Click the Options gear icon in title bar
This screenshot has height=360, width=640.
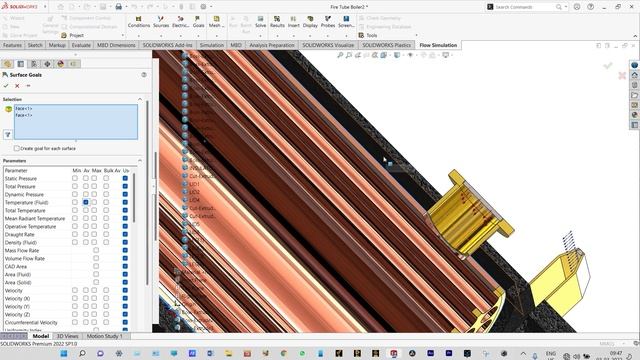[x=203, y=7]
